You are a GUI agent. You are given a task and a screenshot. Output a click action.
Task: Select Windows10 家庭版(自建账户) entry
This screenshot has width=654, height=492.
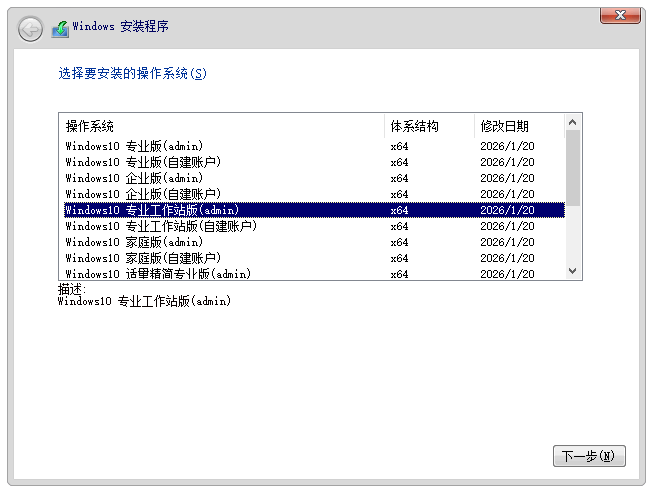(x=143, y=258)
